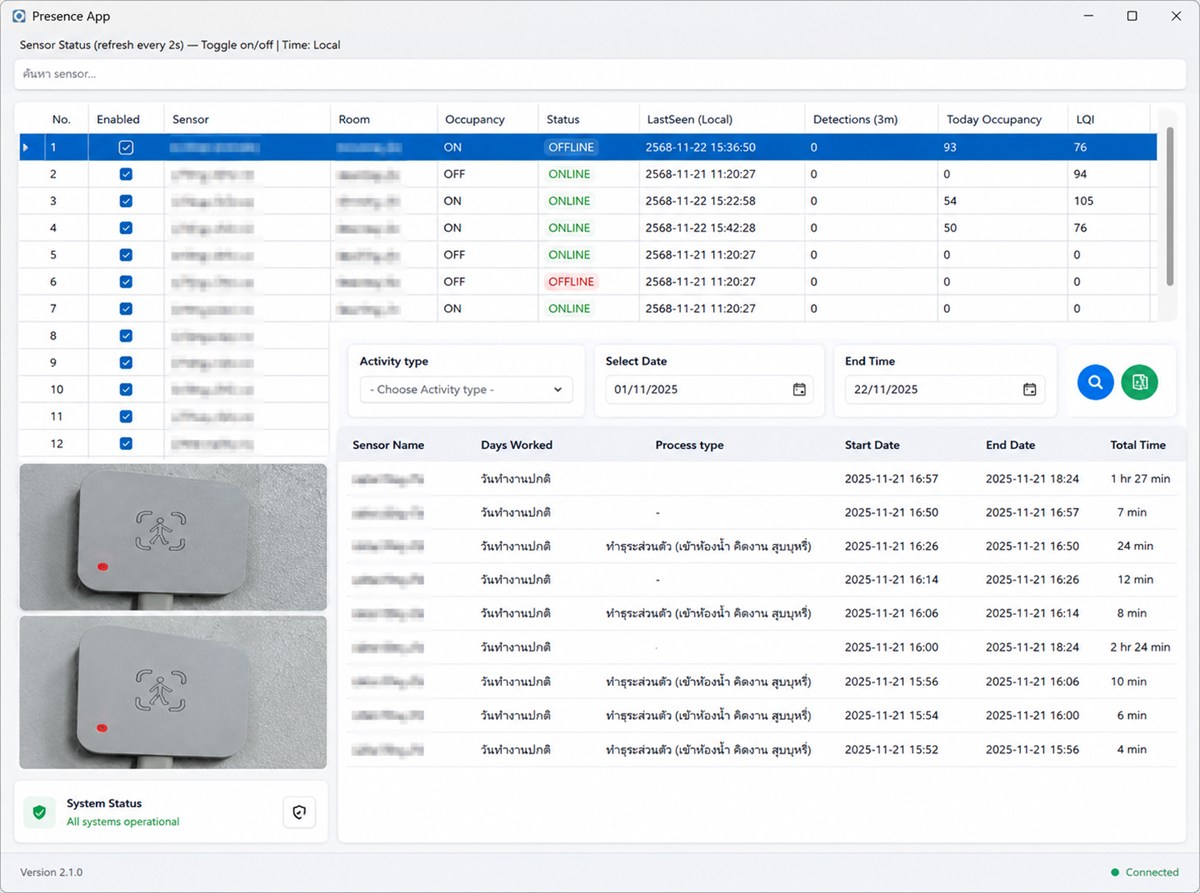
Task: Click the Total Time 12 min cell
Action: coord(1135,580)
